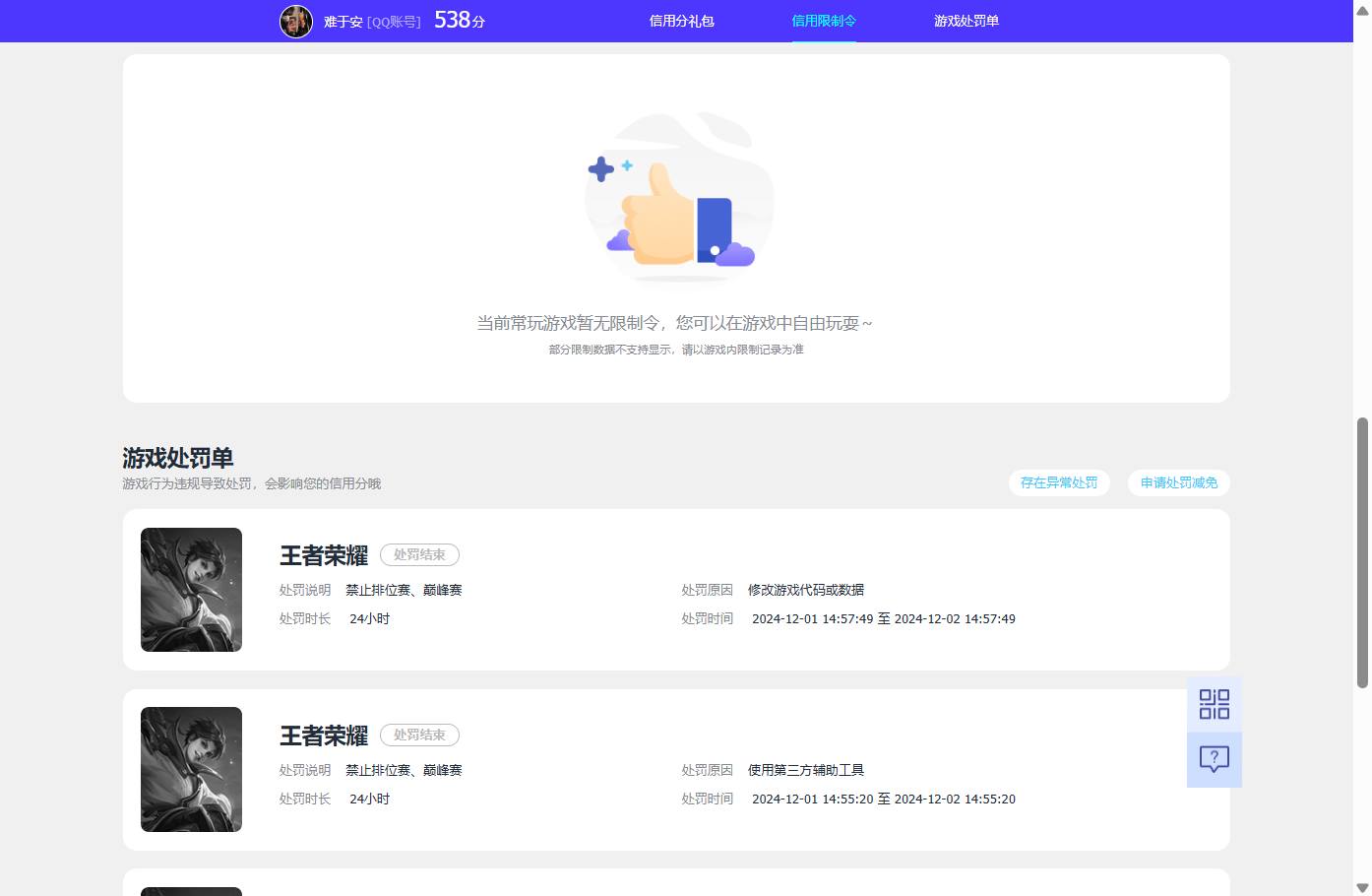Click the vertical scrollbar thumb
Screen dimensions: 1372x896
[x=1363, y=552]
